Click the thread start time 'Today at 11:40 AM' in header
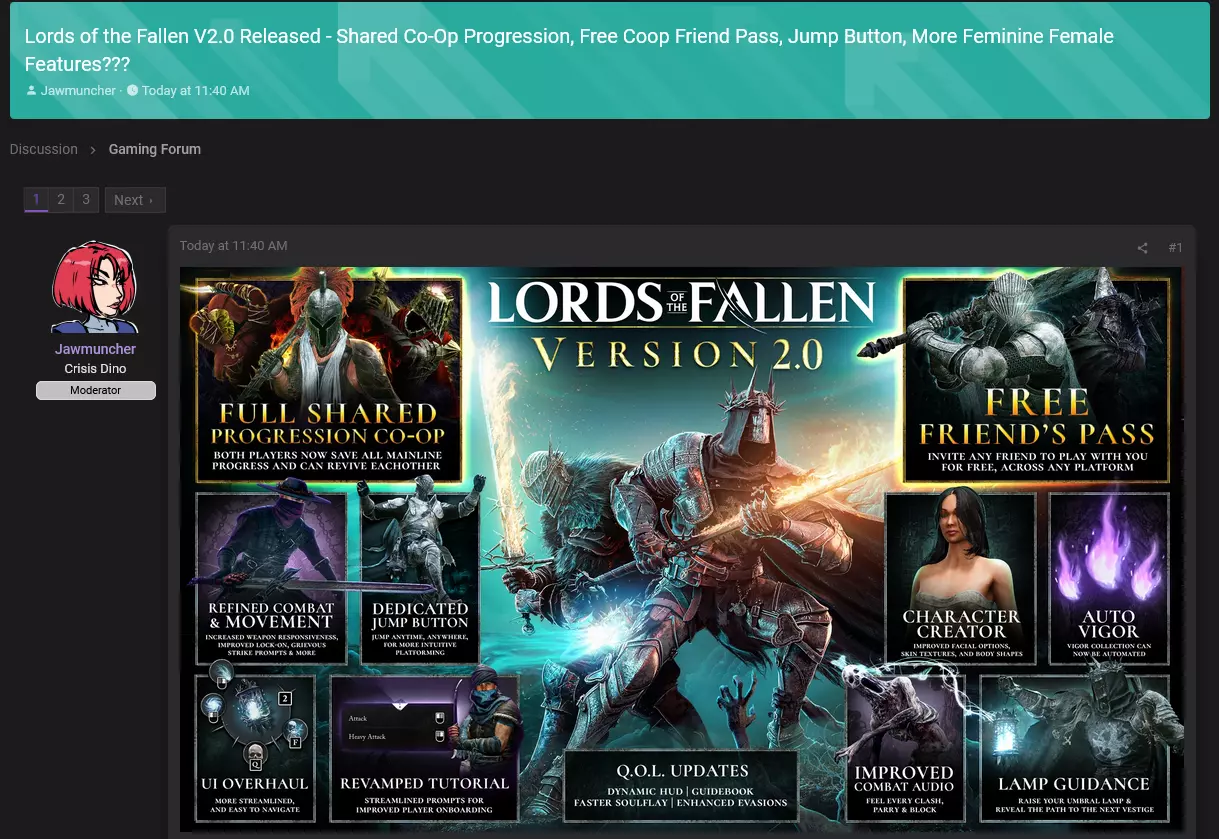 point(196,90)
